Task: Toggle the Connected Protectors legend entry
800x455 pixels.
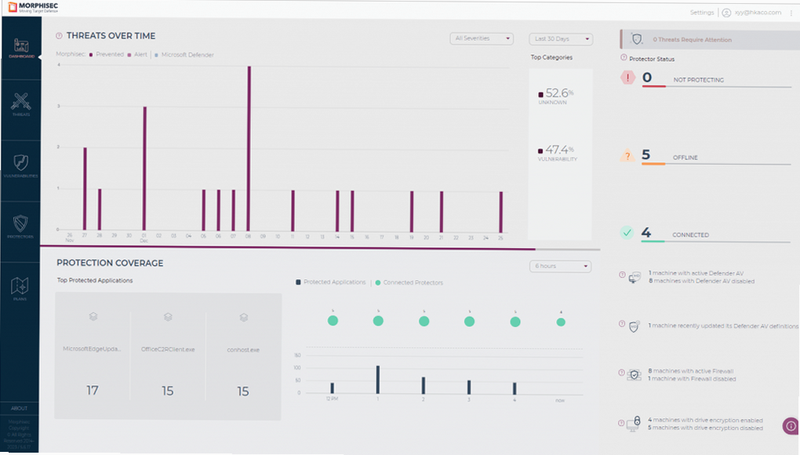Action: point(409,283)
